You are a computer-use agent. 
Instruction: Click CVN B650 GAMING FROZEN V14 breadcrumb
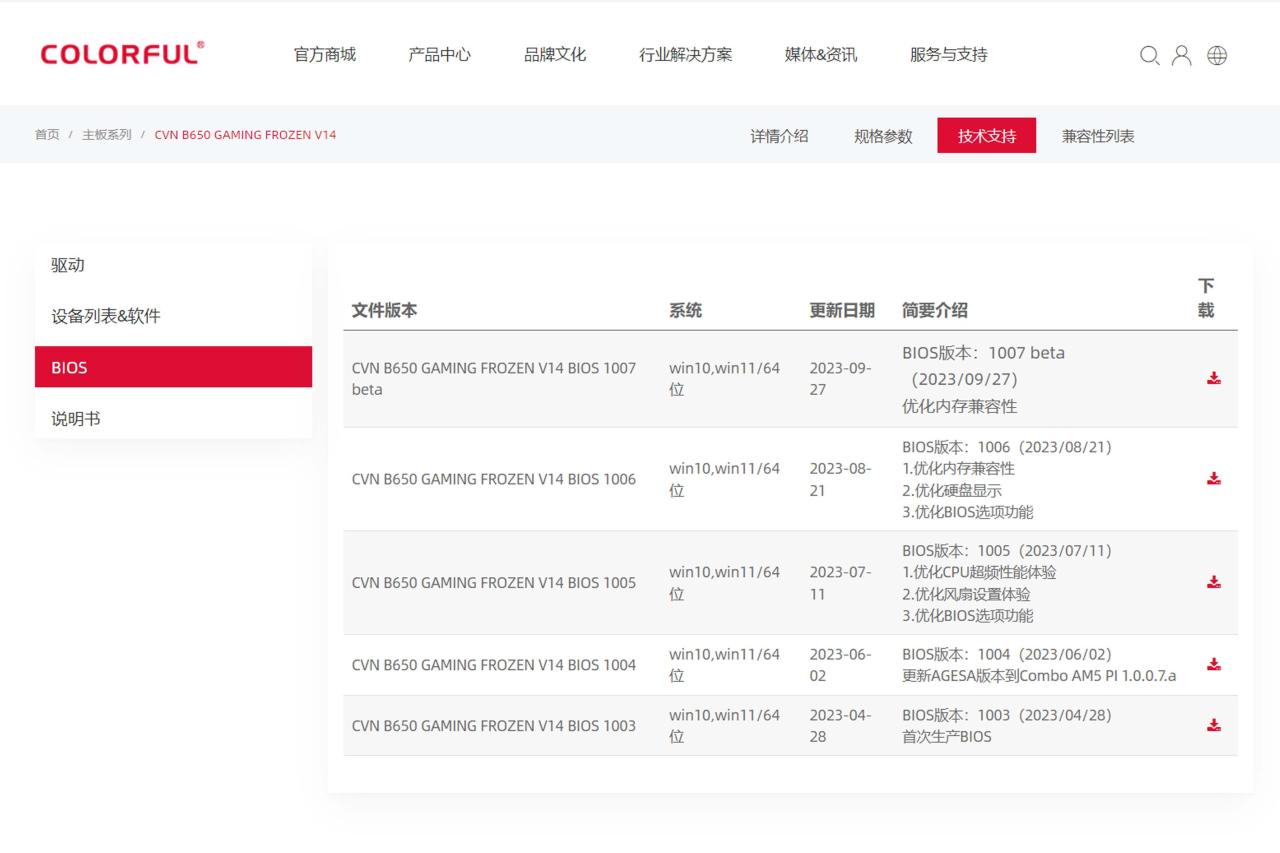coord(245,134)
